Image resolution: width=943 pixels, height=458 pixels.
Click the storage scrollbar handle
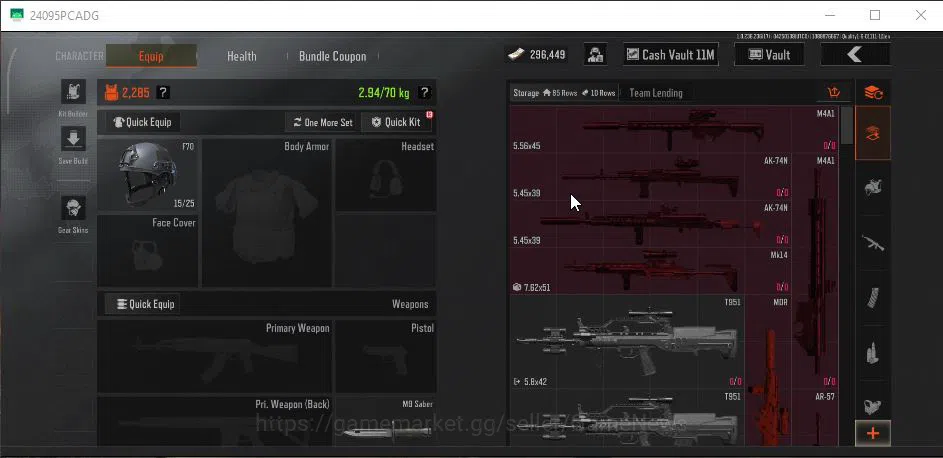pos(847,126)
